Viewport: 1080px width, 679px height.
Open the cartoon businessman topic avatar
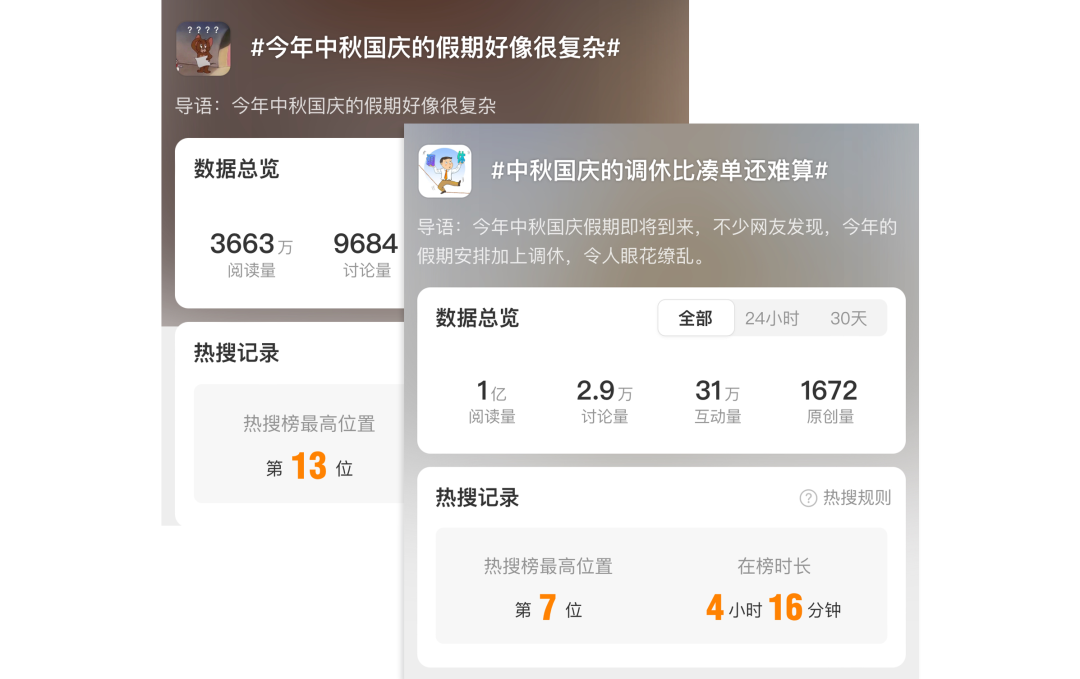[445, 171]
